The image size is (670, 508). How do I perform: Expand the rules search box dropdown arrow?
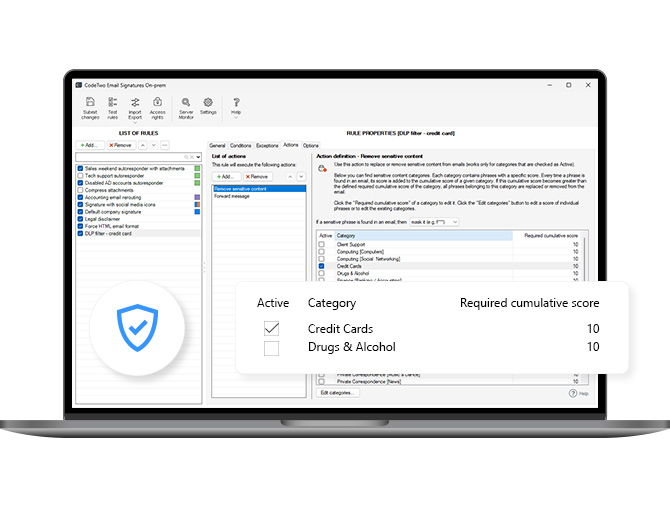198,157
